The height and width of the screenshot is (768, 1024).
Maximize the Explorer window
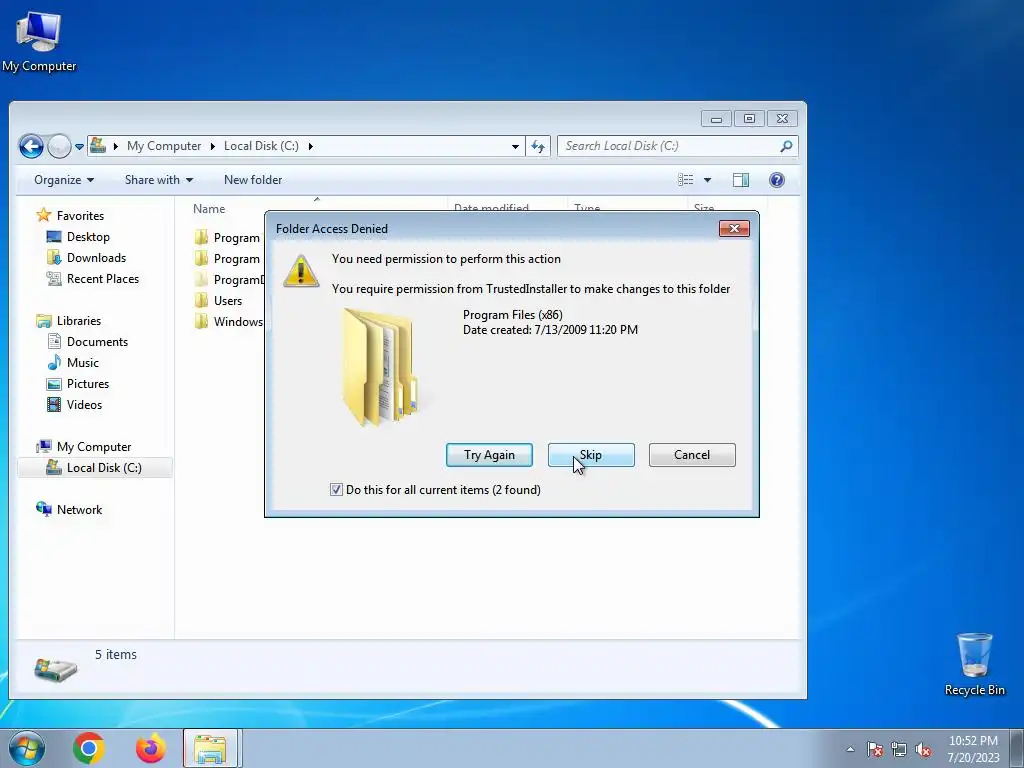point(749,118)
